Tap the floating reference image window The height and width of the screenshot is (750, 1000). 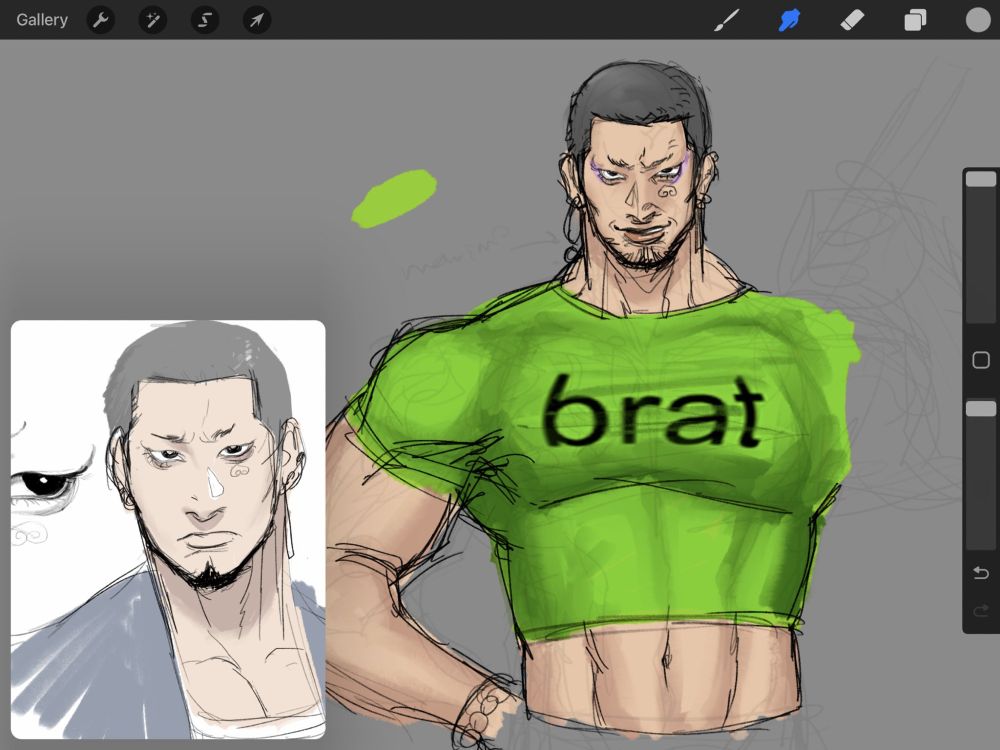168,529
